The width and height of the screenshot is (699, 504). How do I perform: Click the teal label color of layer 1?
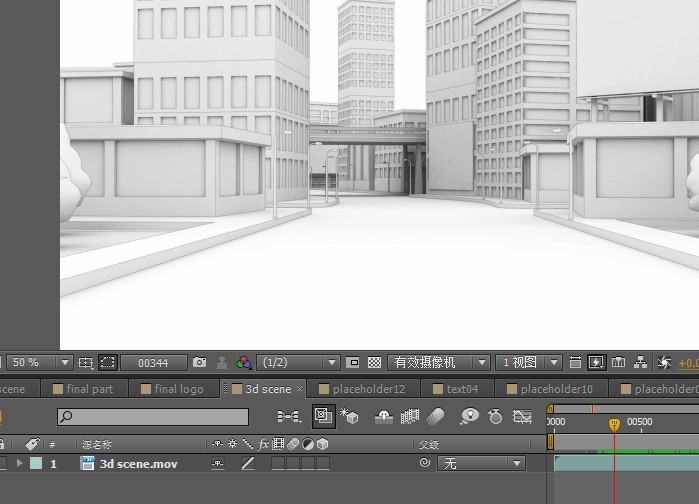pyautogui.click(x=36, y=464)
